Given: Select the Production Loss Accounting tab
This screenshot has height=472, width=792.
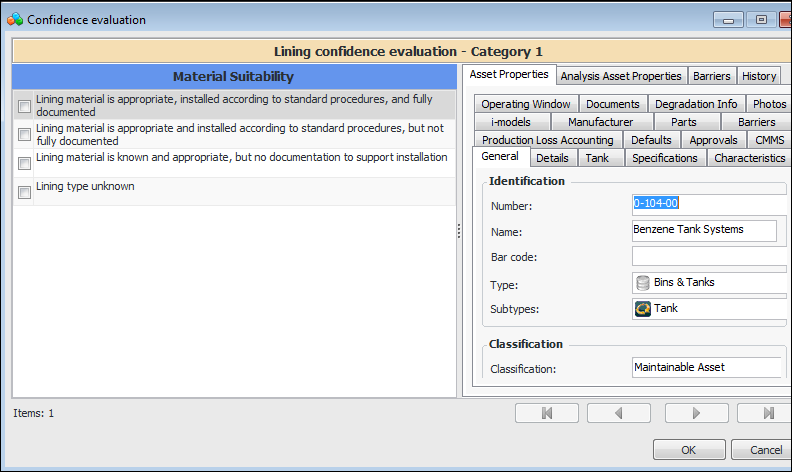Looking at the screenshot, I should (x=548, y=140).
